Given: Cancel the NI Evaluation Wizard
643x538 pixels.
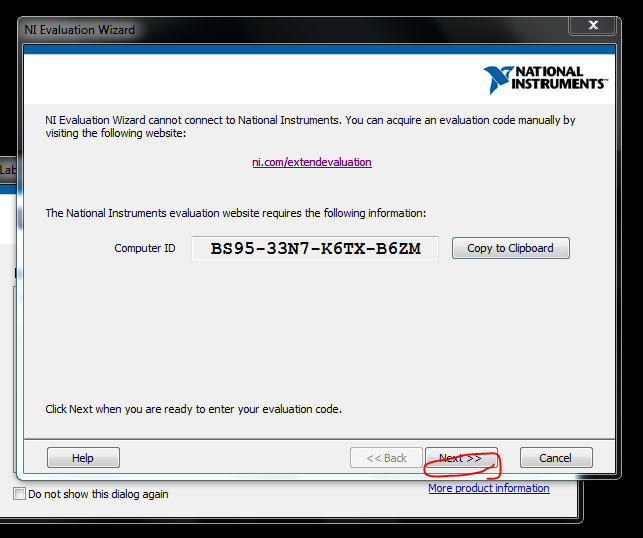Looking at the screenshot, I should pyautogui.click(x=556, y=458).
